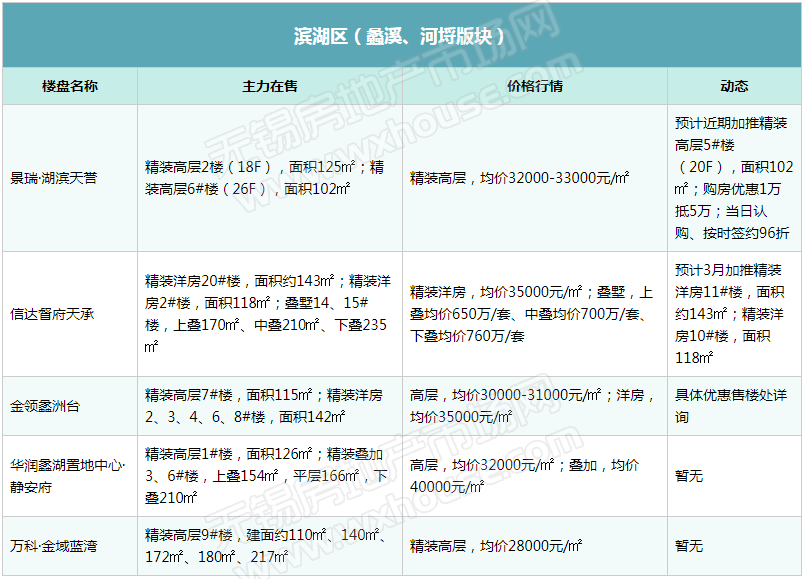Select the 楼盘名称 column header
This screenshot has height=579, width=806.
[70, 86]
